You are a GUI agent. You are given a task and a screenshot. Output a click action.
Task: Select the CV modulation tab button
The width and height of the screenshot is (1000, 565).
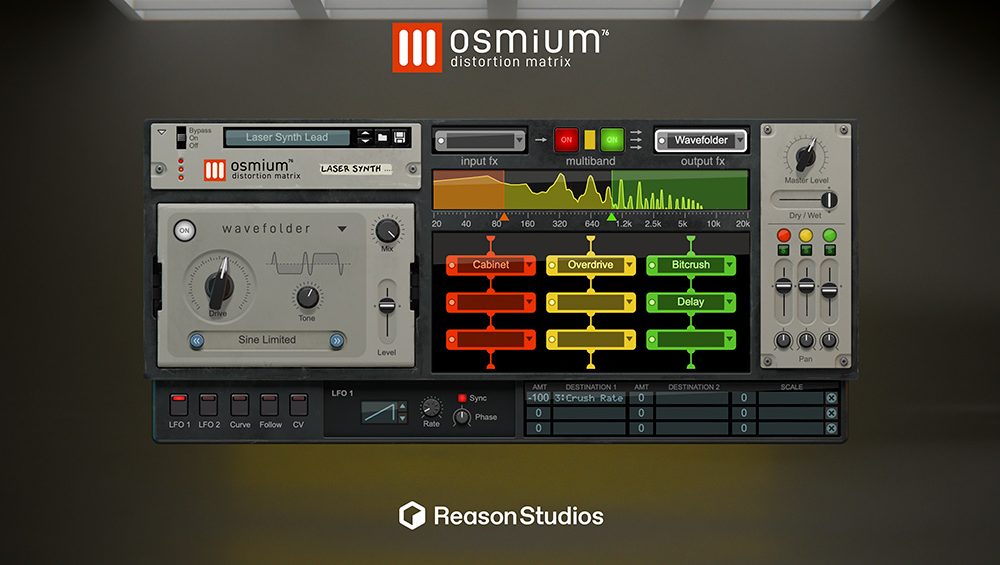(x=298, y=404)
